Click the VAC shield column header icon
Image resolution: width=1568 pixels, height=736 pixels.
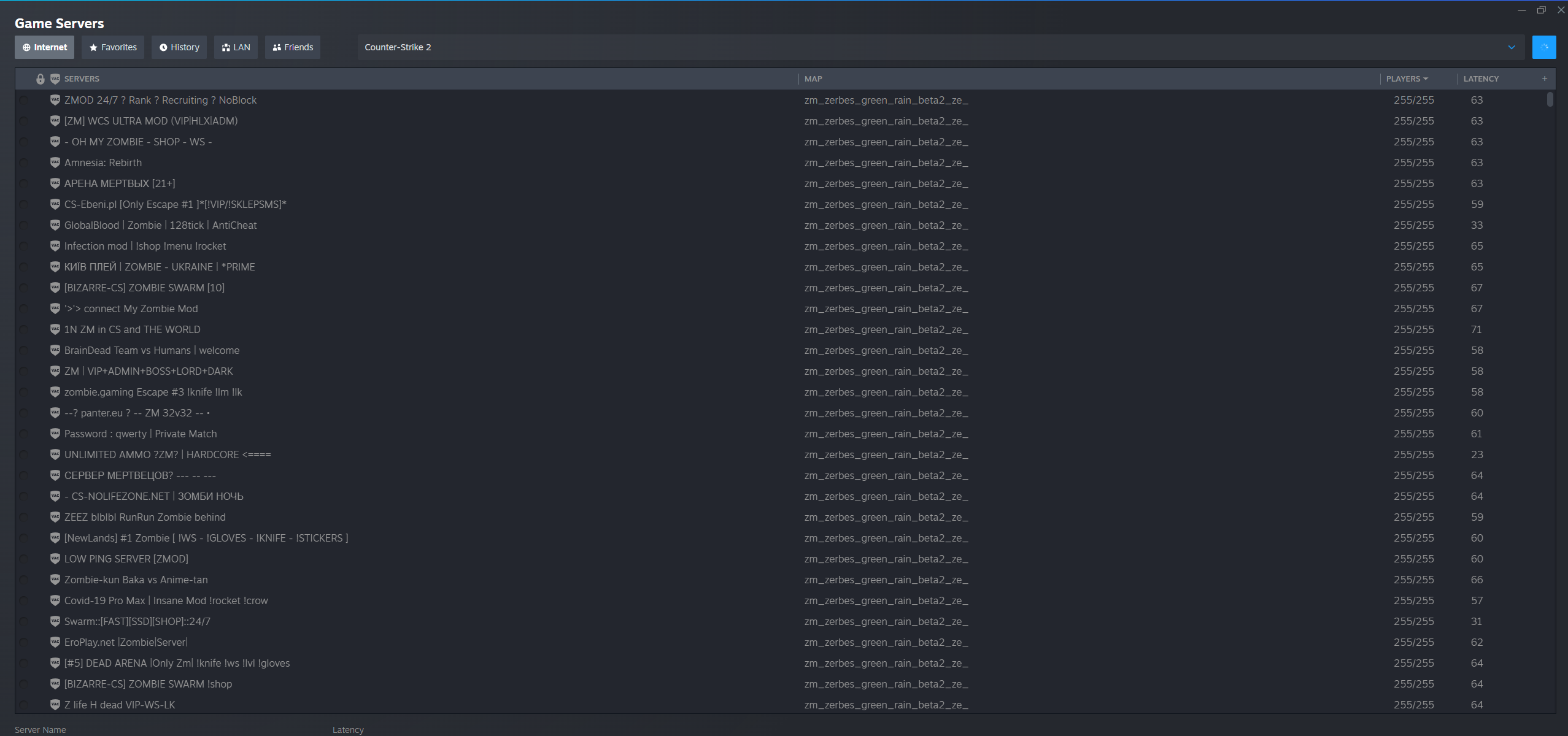point(55,79)
